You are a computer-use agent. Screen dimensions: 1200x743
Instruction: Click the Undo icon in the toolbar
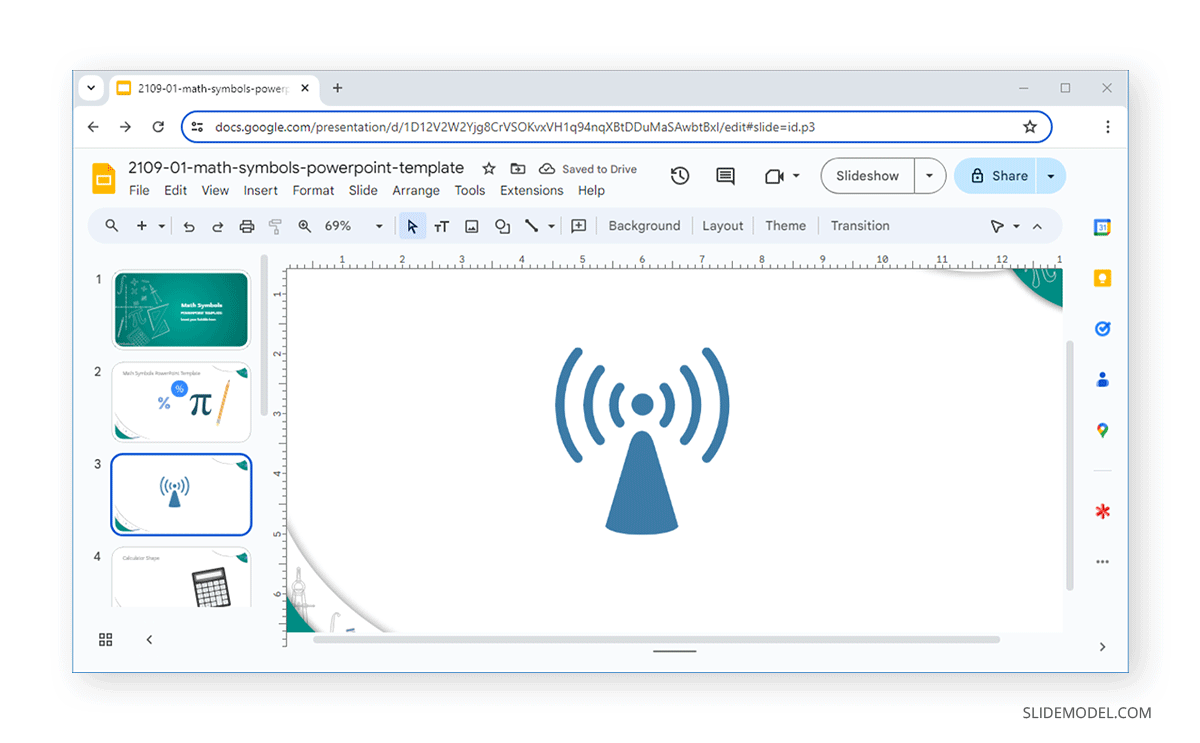[189, 226]
